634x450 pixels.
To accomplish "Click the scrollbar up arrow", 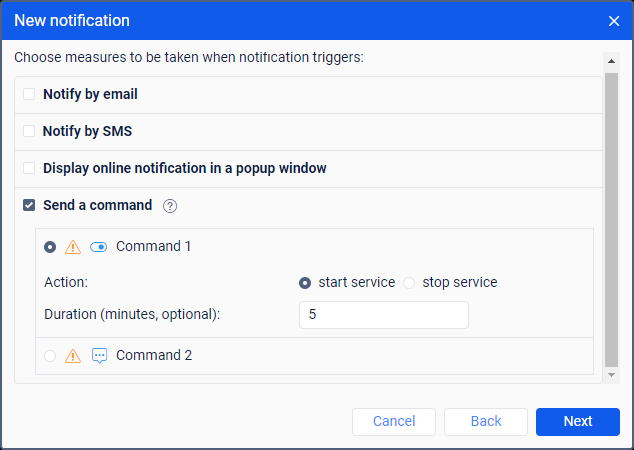I will (x=611, y=59).
